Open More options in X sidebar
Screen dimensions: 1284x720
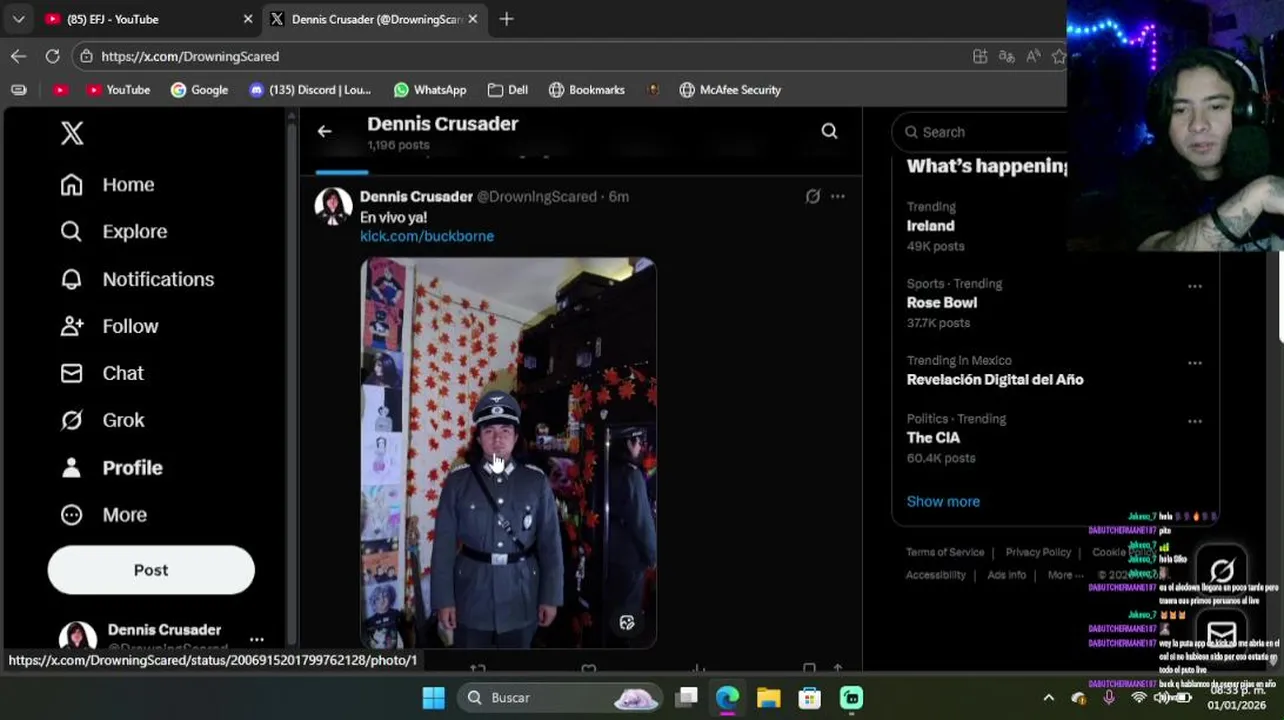[103, 515]
